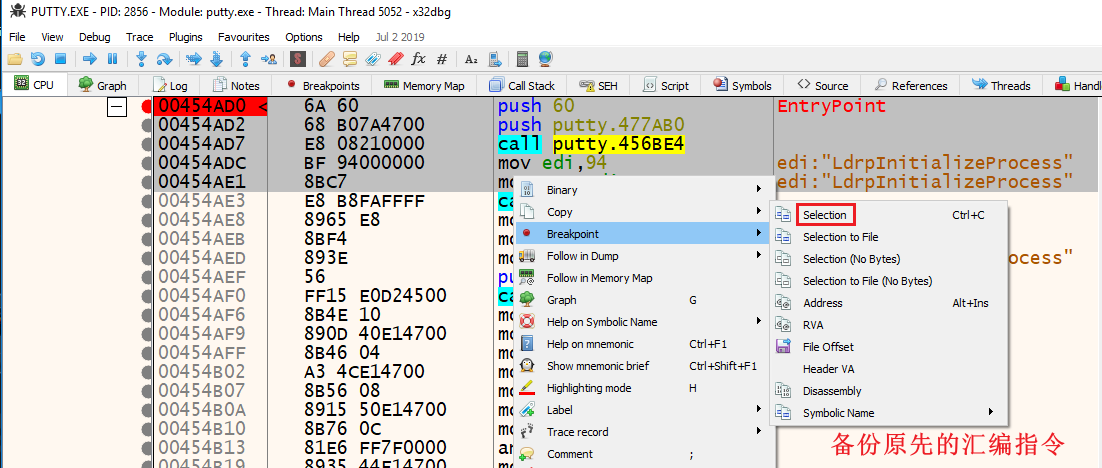
Task: Toggle breakpoint dot at address 00454ADC
Action: (147, 164)
